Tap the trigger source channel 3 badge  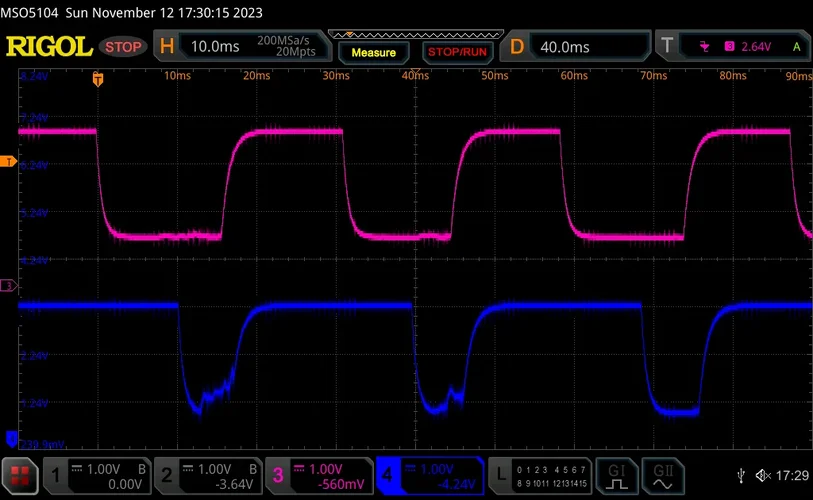click(729, 46)
